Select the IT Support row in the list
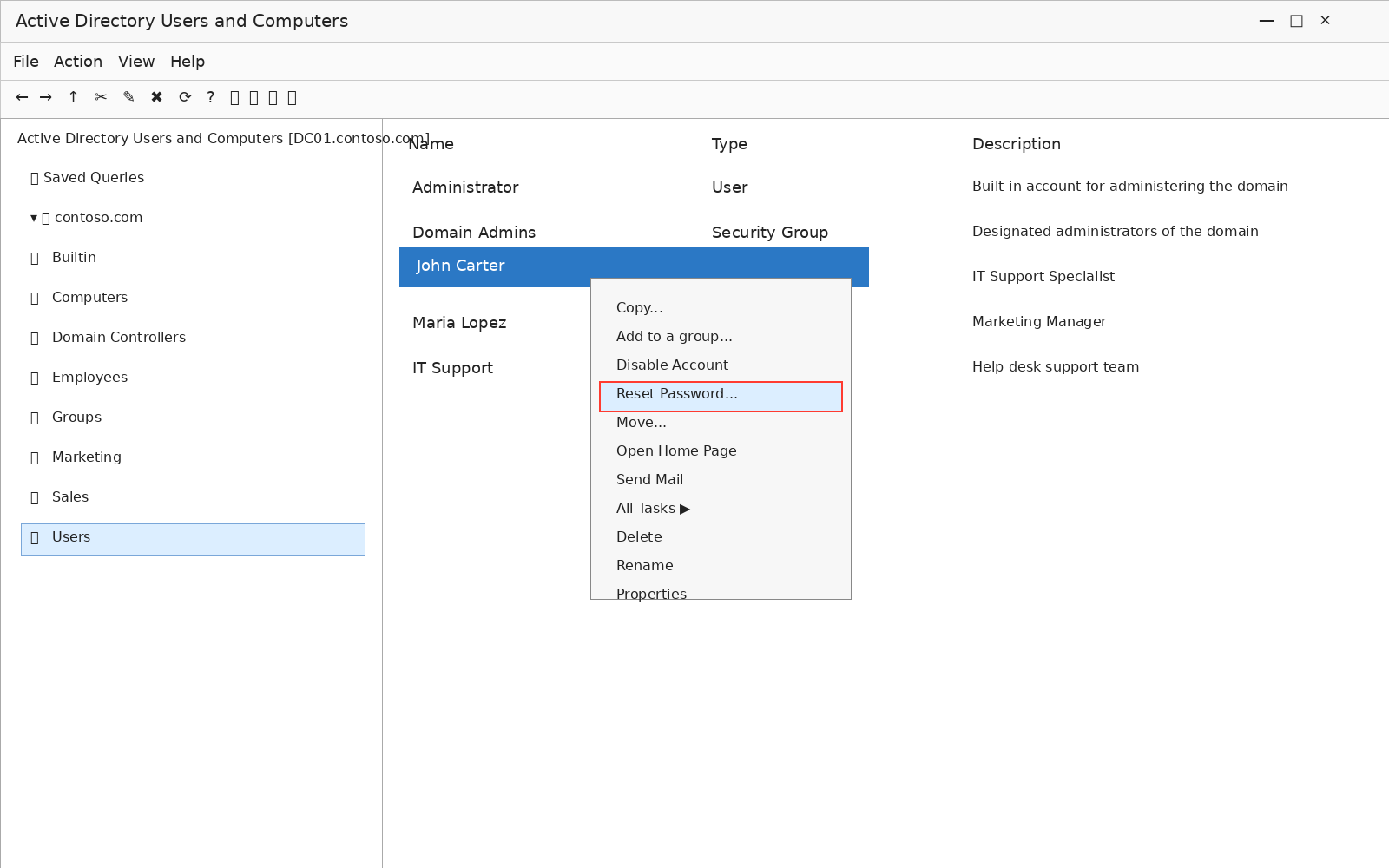 pos(452,368)
